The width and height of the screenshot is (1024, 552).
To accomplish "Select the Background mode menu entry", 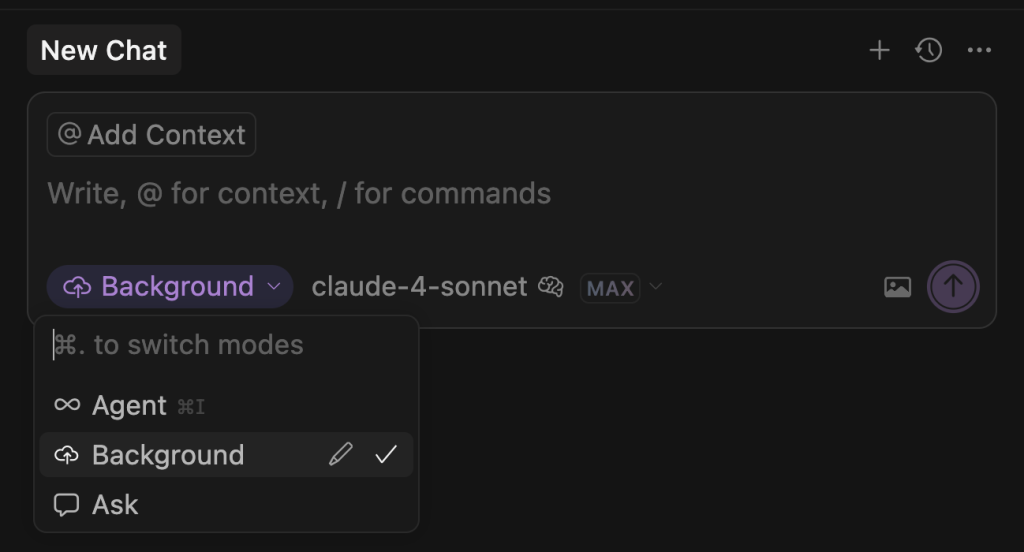I will pyautogui.click(x=168, y=455).
